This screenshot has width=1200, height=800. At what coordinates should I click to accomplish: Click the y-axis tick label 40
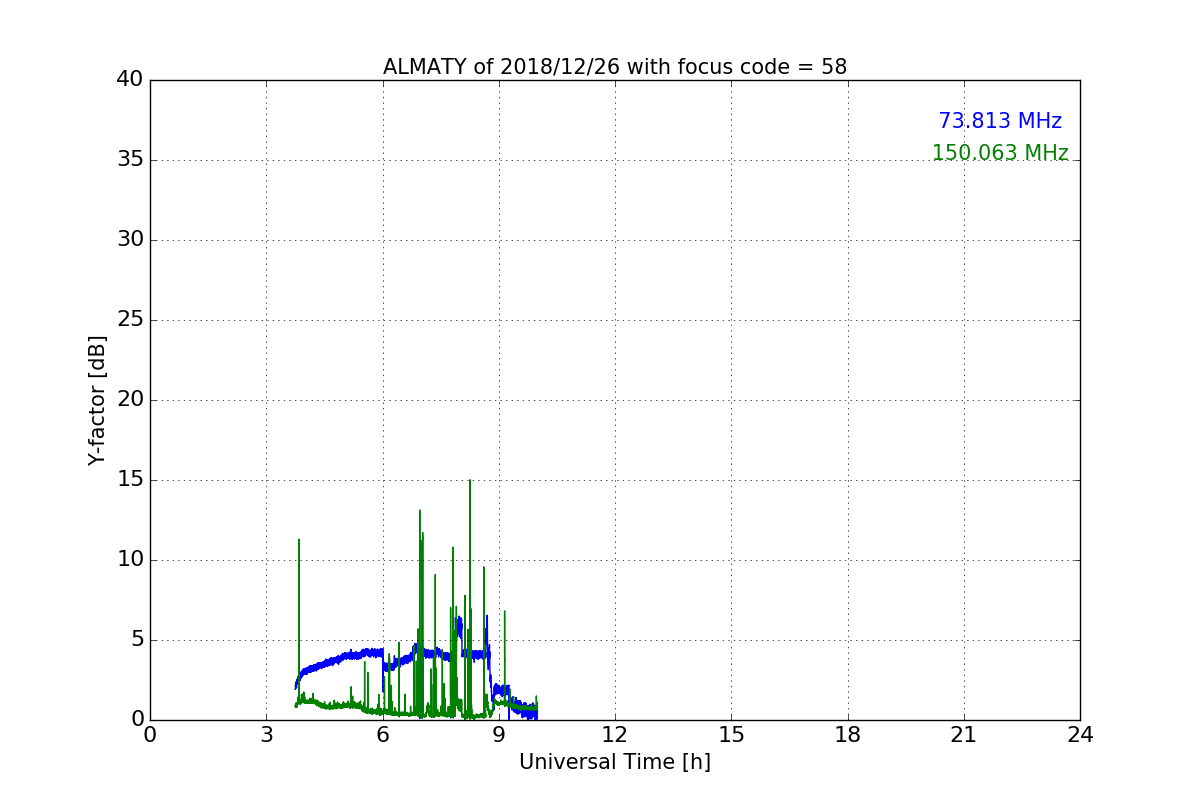[x=130, y=80]
